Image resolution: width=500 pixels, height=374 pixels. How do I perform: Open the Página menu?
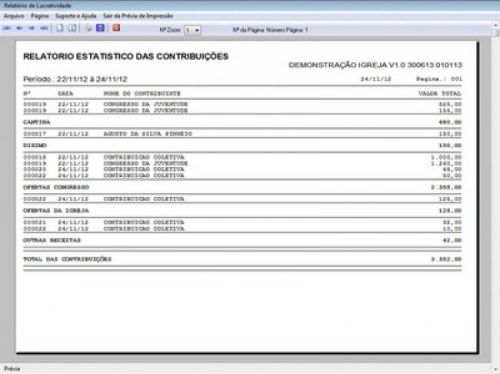40,16
